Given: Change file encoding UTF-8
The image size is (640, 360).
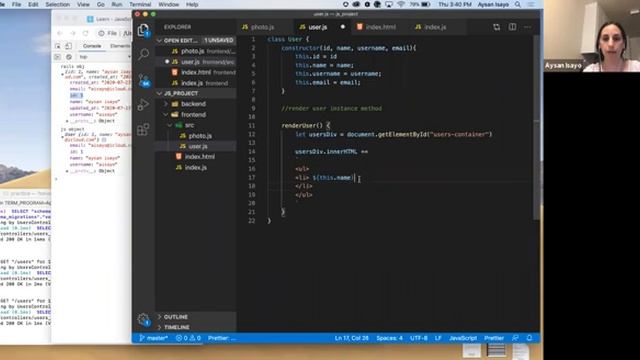Looking at the screenshot, I should [419, 338].
